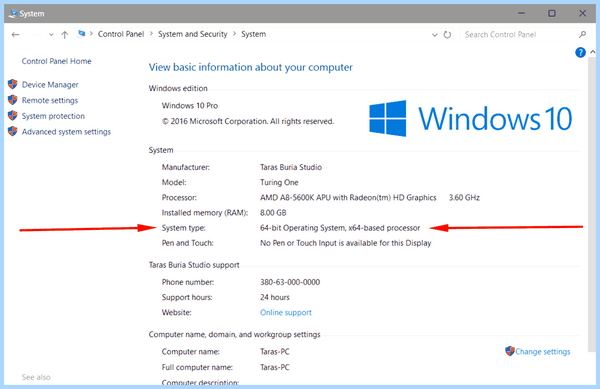Open the blue Help question mark icon
The image size is (600, 389).
coord(580,52)
